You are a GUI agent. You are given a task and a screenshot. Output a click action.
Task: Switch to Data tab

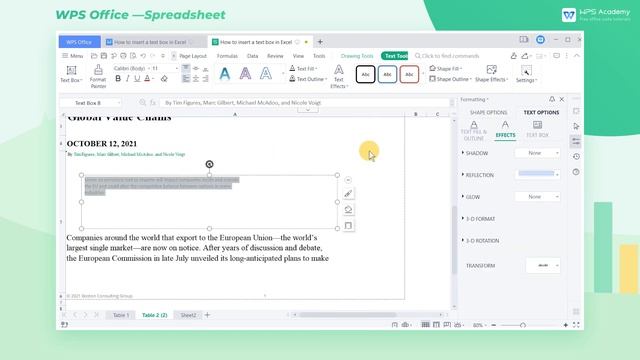pos(253,56)
